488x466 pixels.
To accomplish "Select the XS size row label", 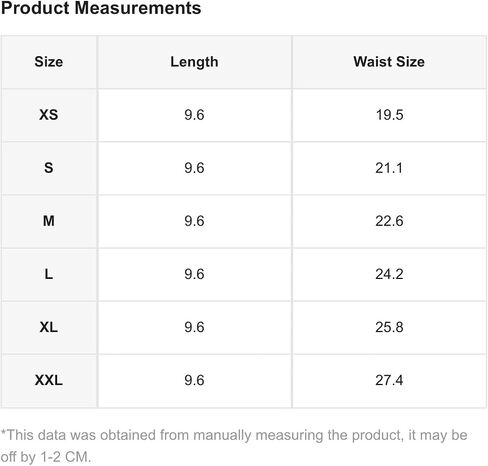I will pyautogui.click(x=49, y=115).
